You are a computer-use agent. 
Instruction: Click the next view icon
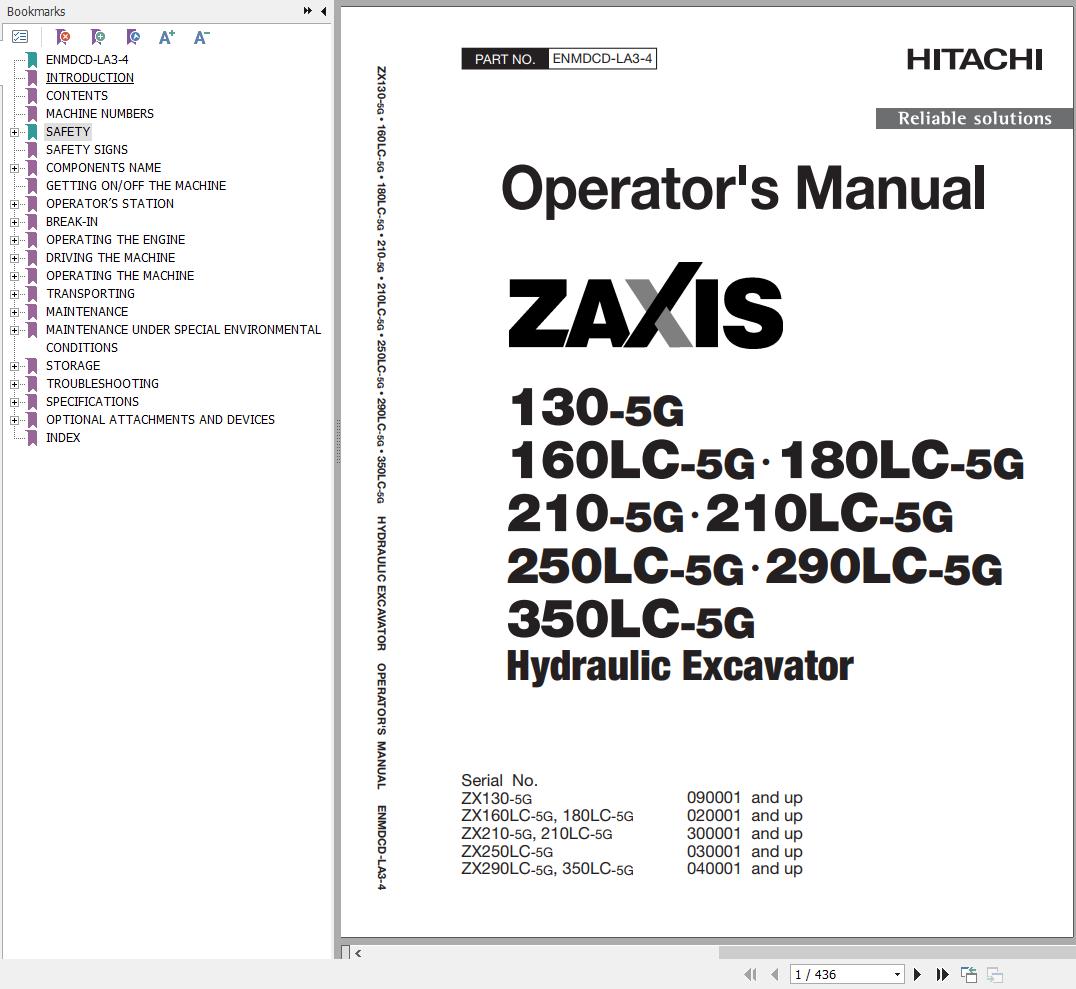(x=995, y=974)
